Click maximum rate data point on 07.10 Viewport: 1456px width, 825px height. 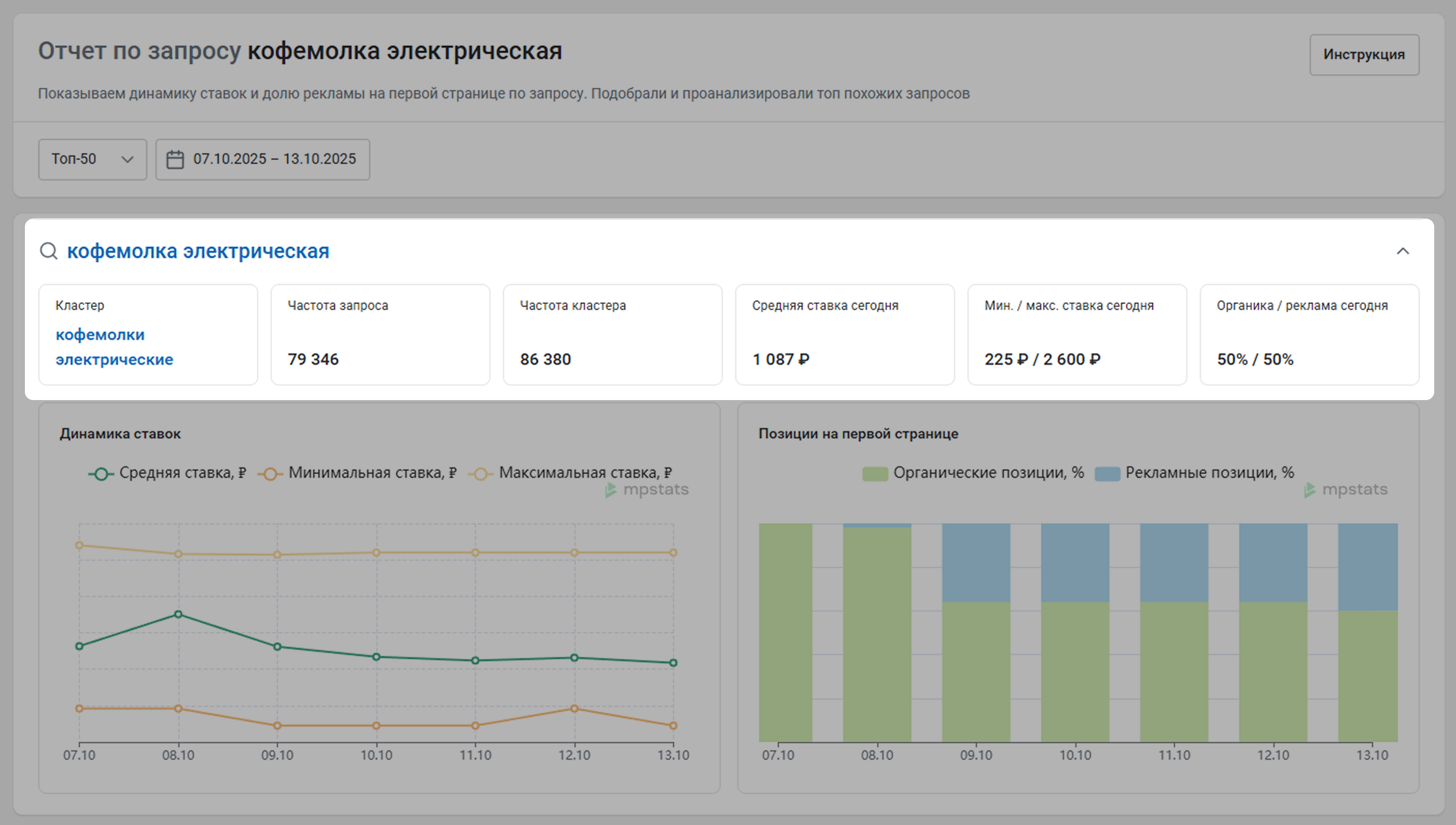[79, 545]
